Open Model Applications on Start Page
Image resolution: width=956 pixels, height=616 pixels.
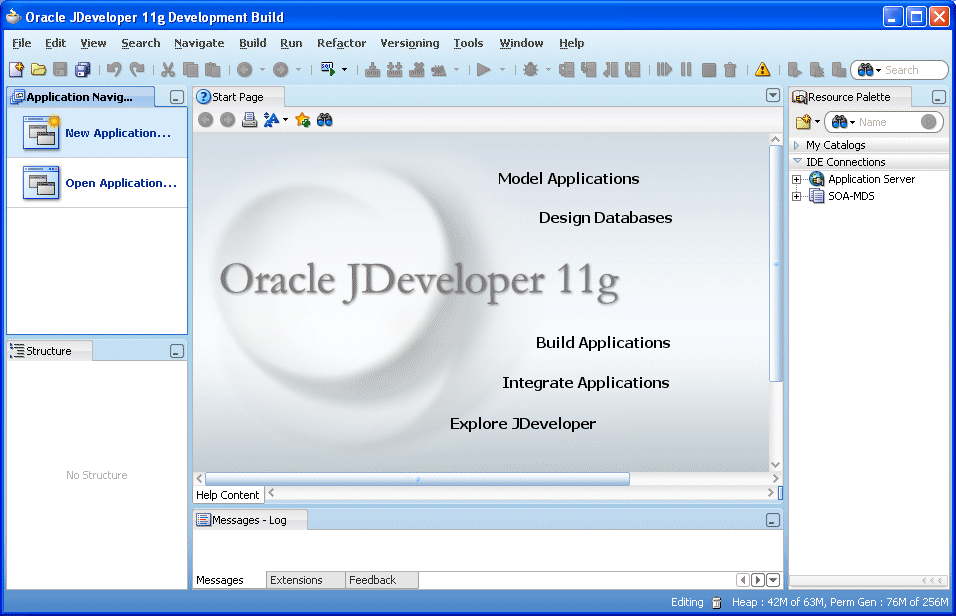click(568, 179)
